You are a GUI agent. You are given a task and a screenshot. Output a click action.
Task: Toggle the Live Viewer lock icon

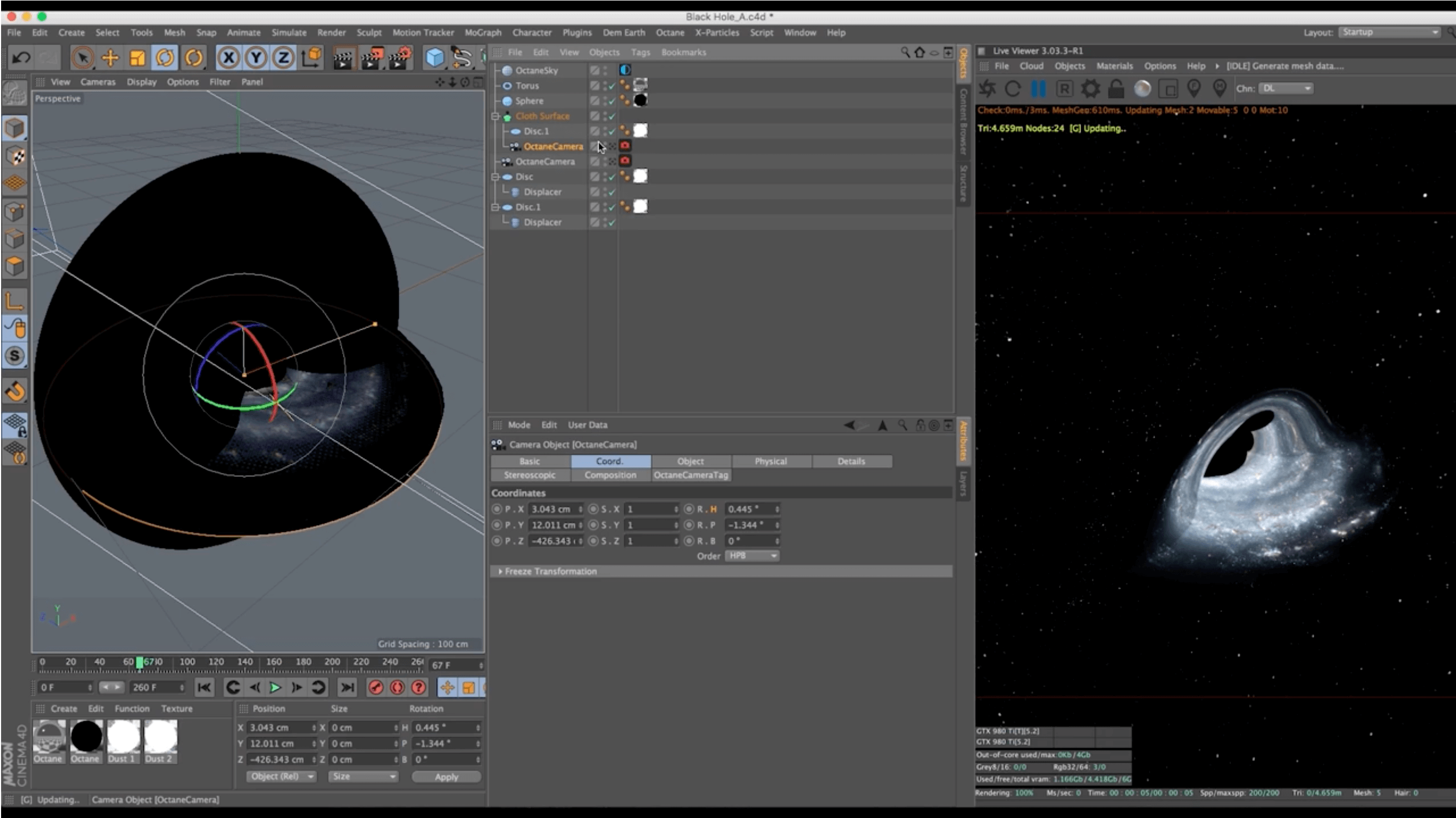click(1116, 89)
